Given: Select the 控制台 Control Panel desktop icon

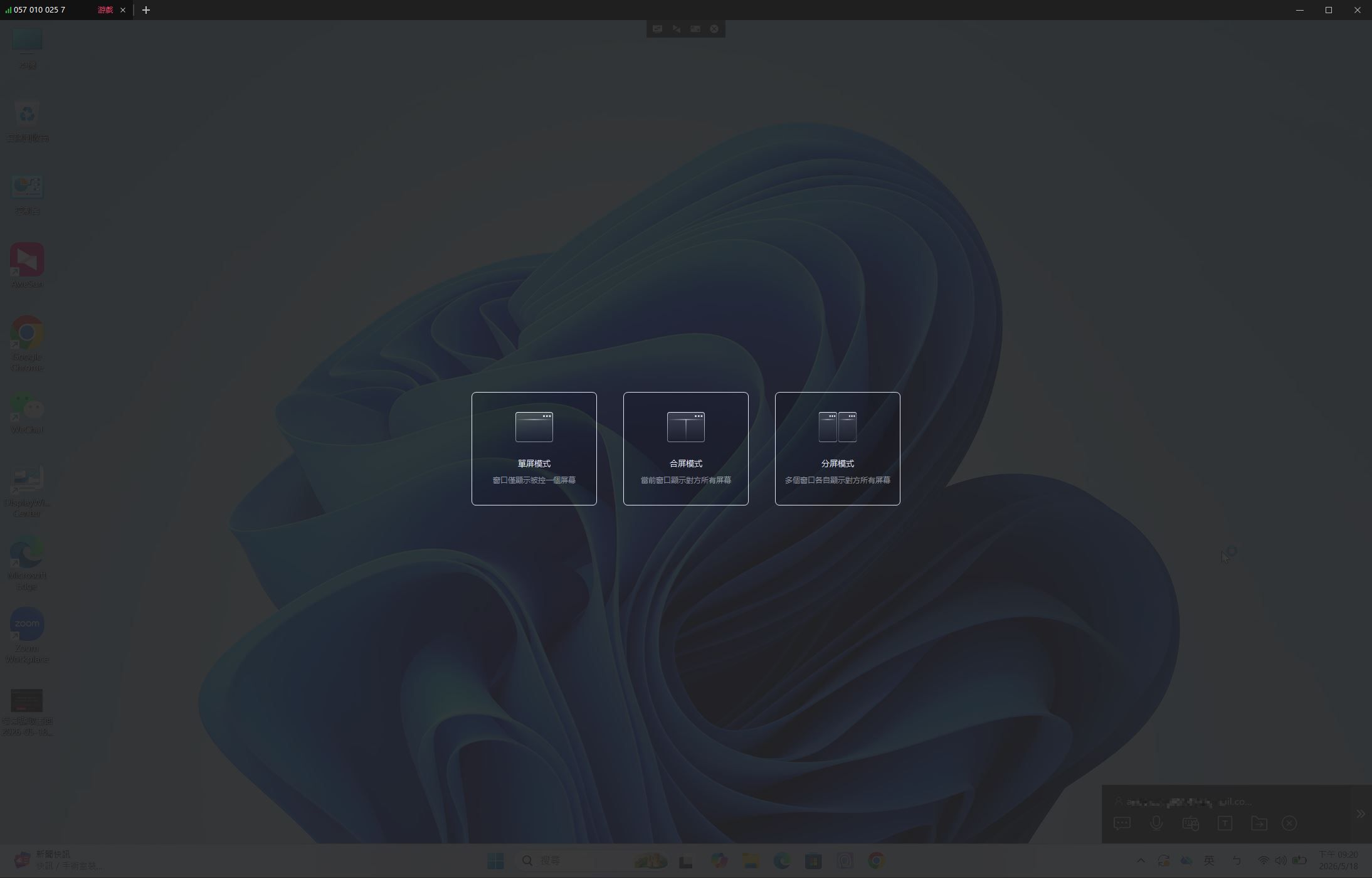Looking at the screenshot, I should (x=27, y=194).
